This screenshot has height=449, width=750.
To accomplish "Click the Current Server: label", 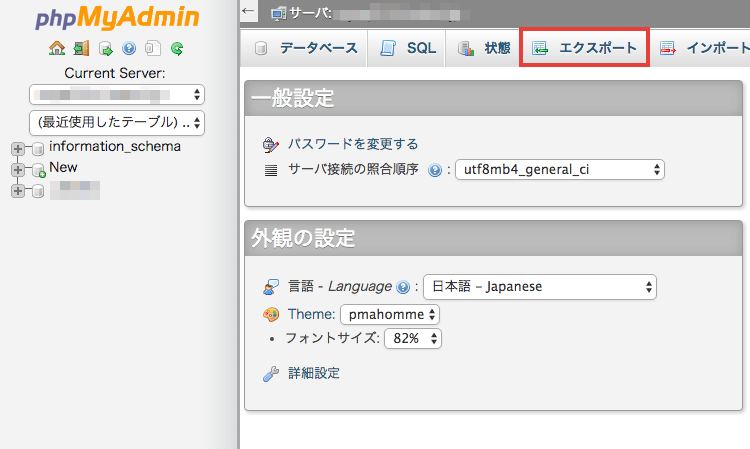I will coord(115,73).
